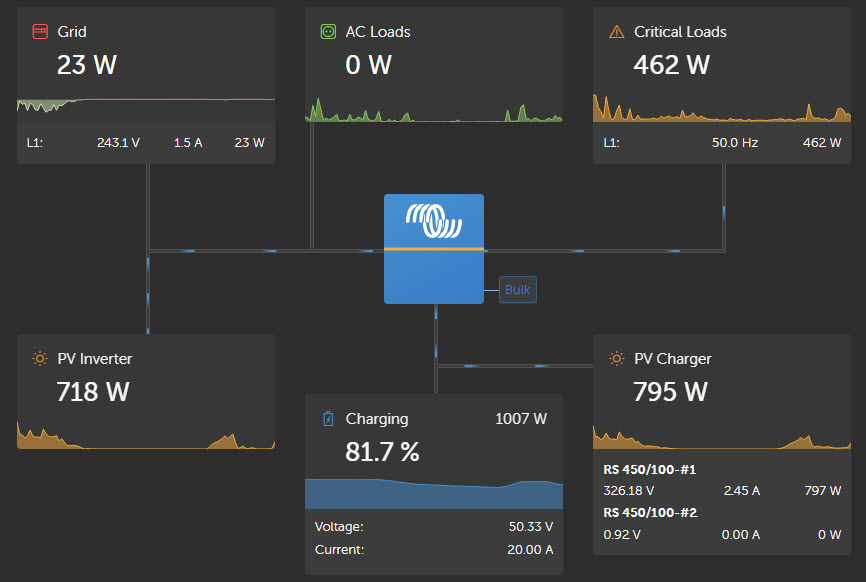Click the PV Inverter sun icon

[40, 358]
